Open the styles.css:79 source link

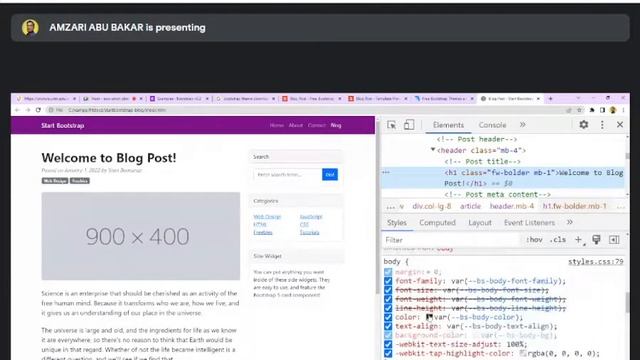tap(596, 262)
